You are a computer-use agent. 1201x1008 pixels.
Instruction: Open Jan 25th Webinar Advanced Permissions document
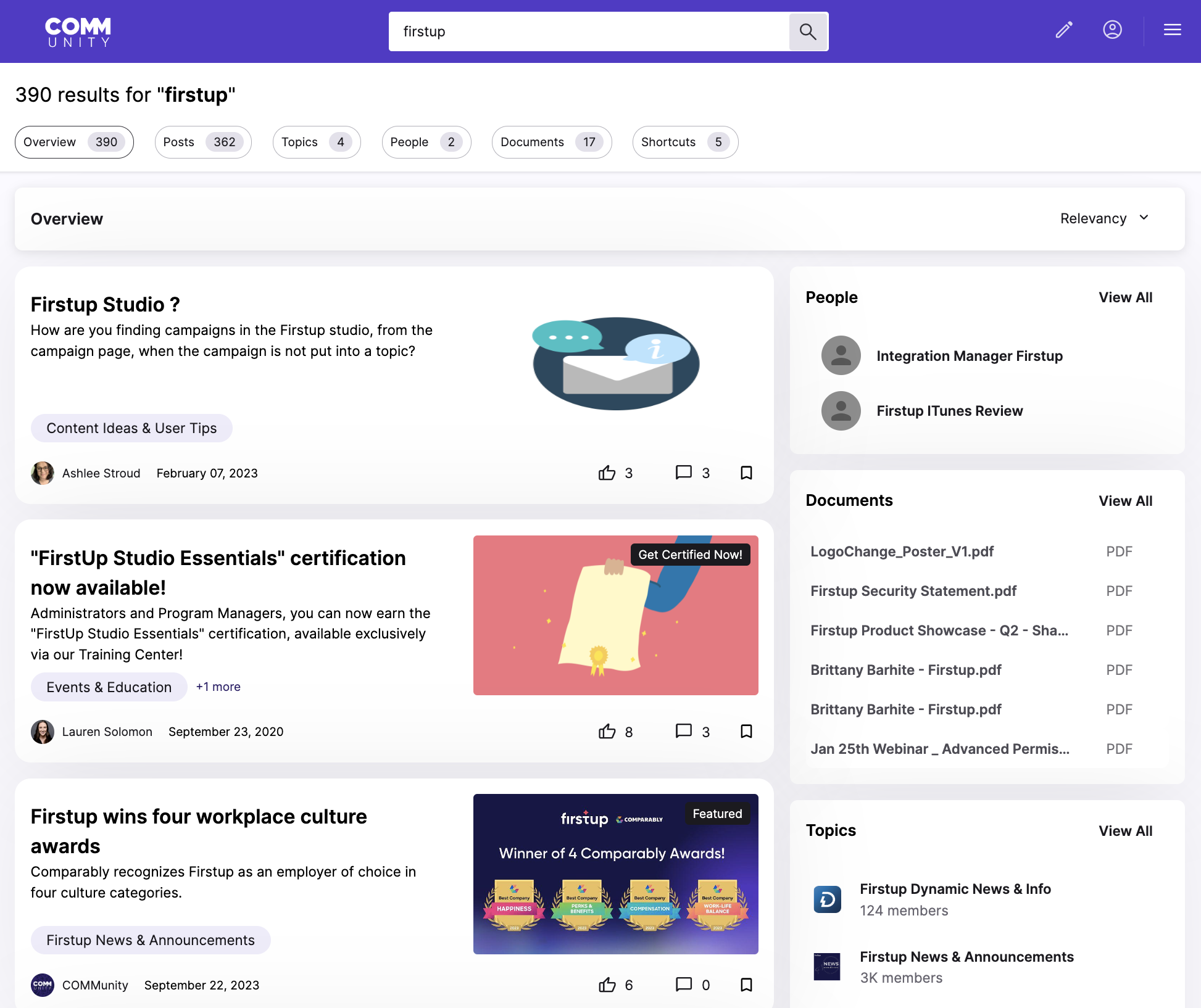940,749
